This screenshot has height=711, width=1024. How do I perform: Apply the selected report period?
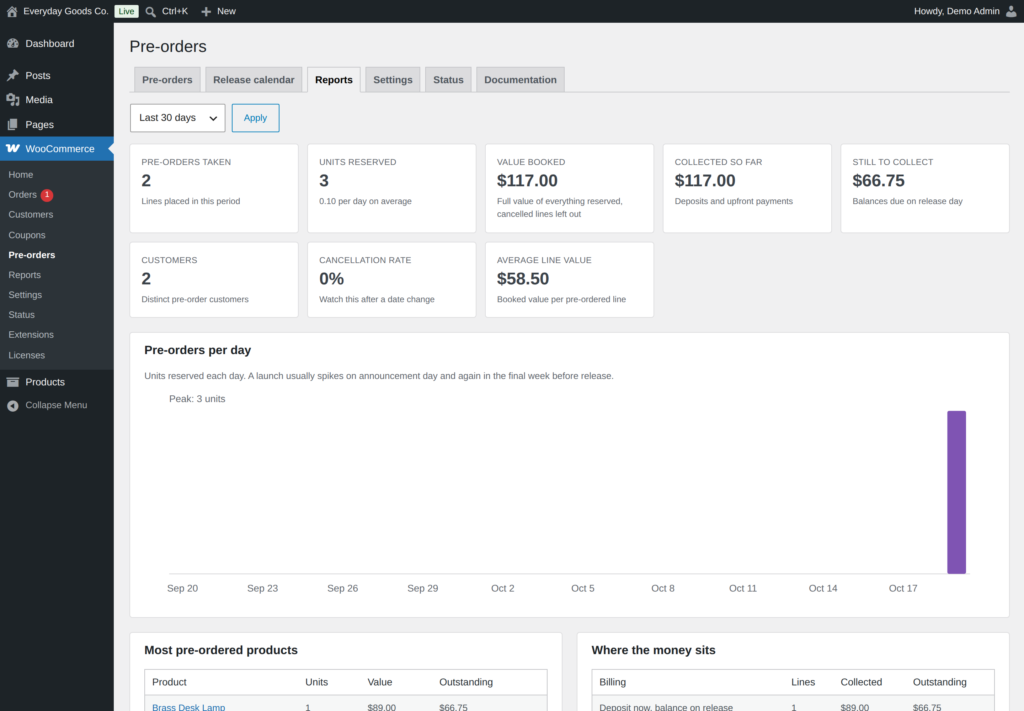tap(255, 118)
